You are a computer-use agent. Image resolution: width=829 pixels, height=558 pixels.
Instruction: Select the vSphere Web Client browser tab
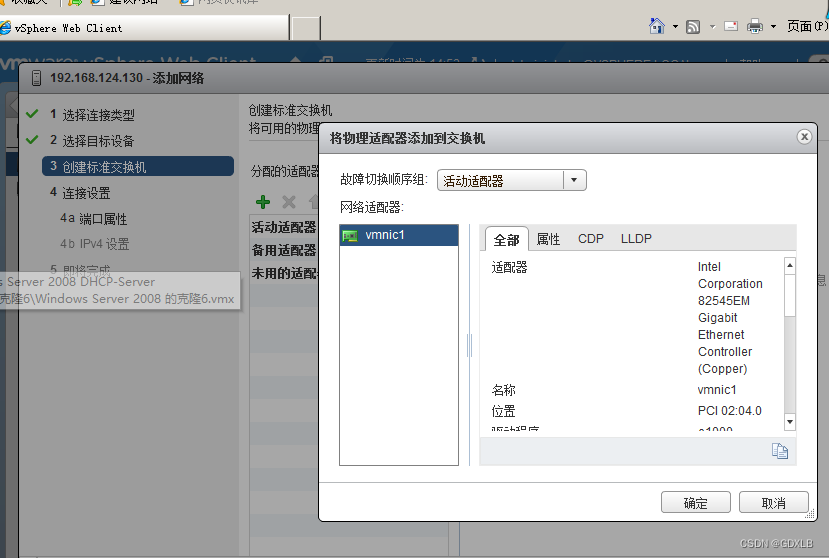(x=144, y=28)
